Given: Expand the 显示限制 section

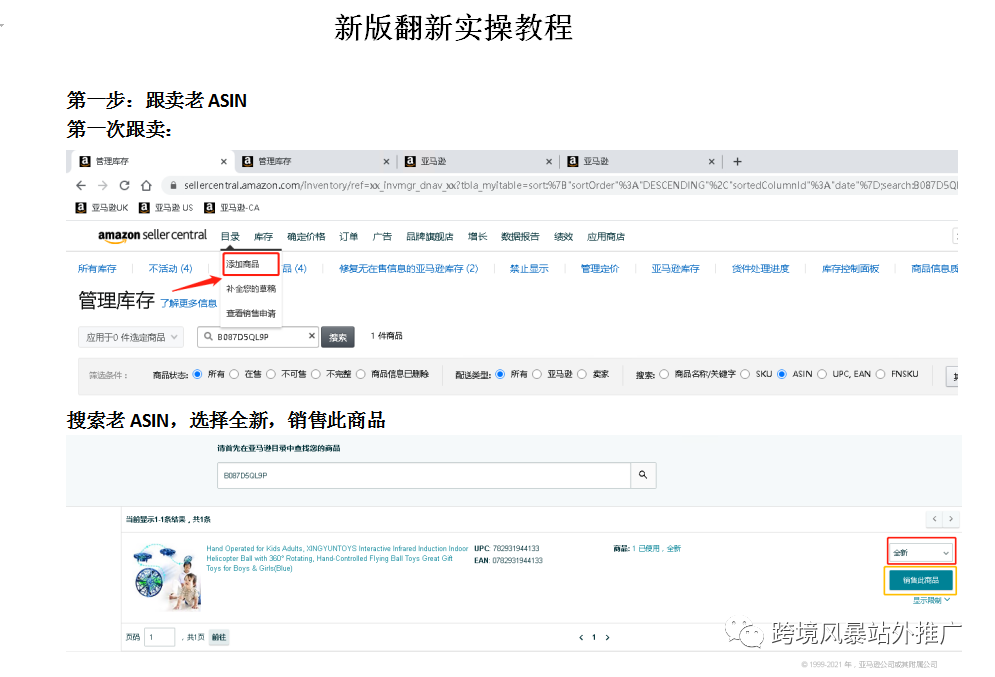Looking at the screenshot, I should [x=931, y=600].
